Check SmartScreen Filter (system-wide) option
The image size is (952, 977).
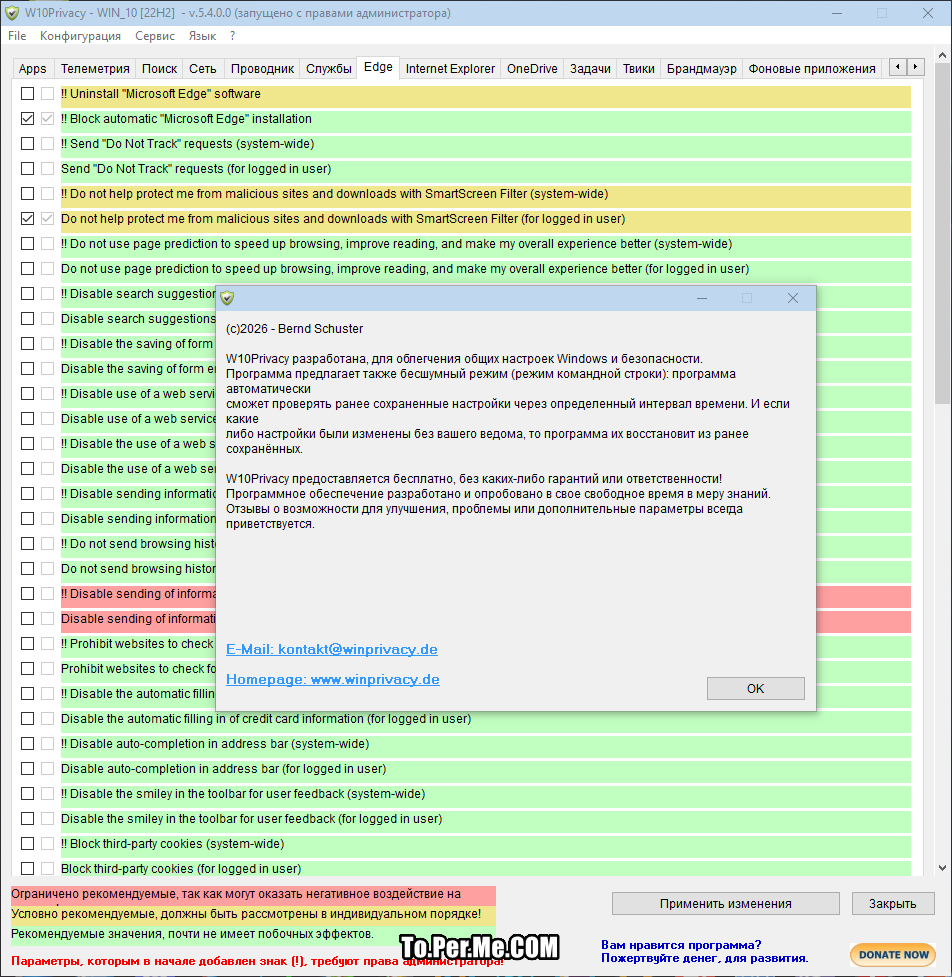click(27, 194)
